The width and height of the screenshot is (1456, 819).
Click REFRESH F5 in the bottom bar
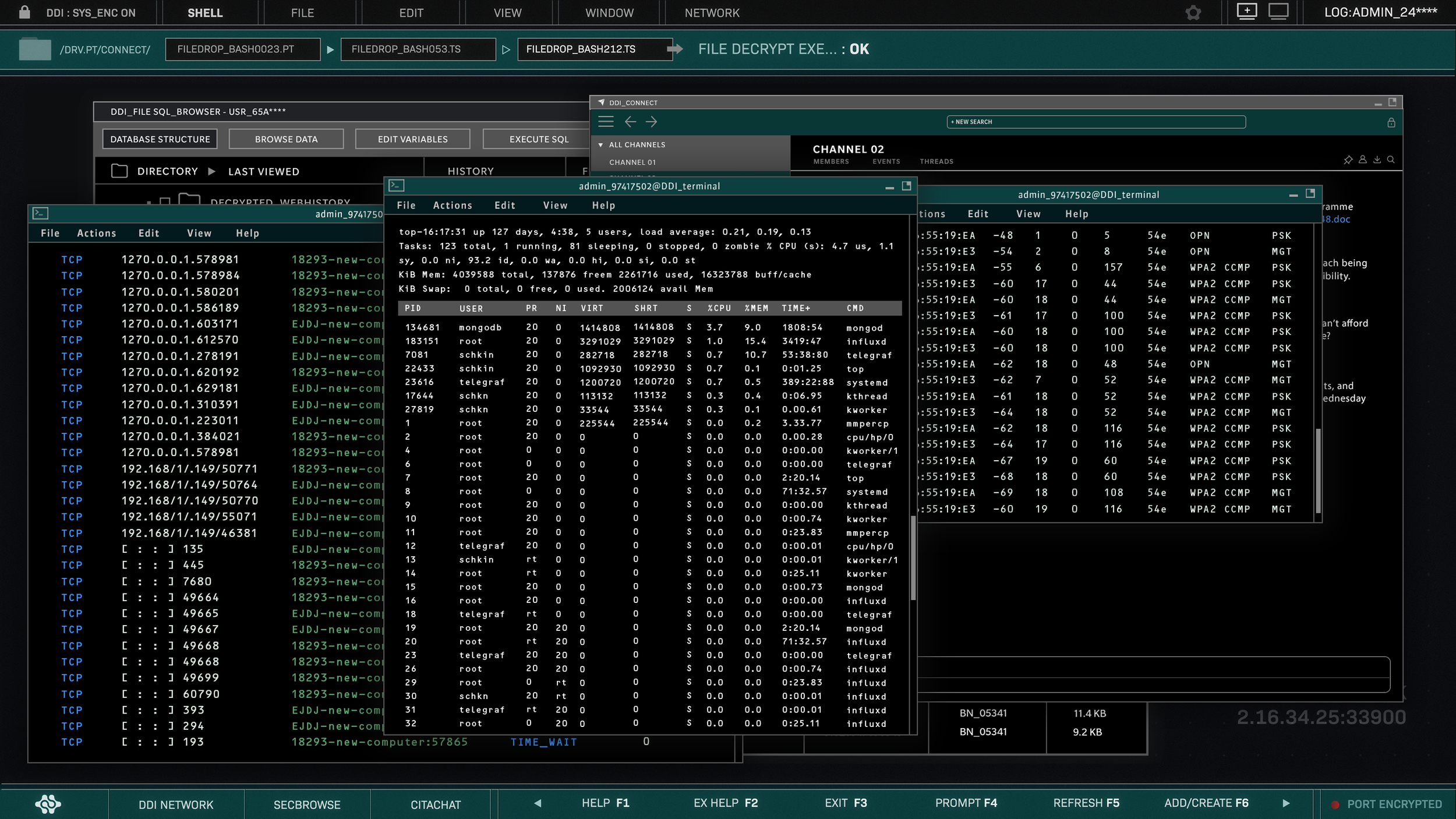(x=1086, y=803)
